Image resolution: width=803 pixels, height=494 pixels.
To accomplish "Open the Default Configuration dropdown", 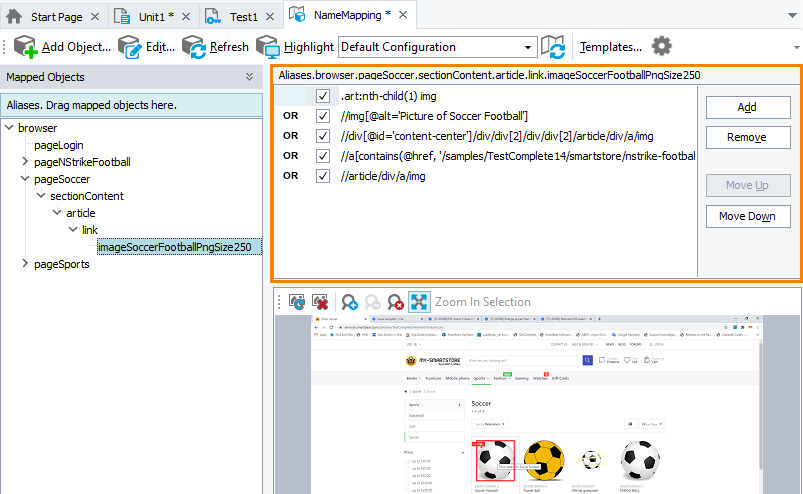I will [438, 47].
